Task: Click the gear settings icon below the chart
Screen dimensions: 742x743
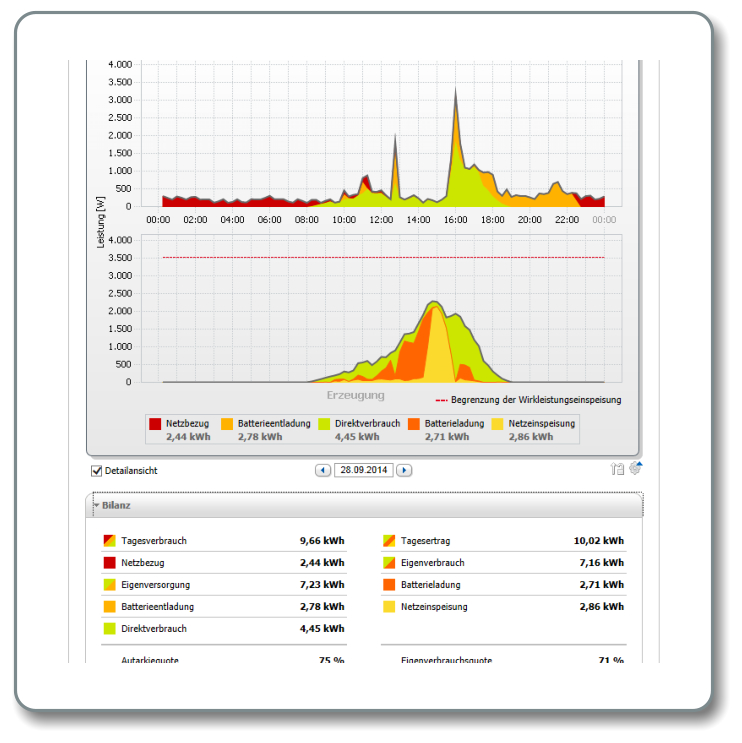Action: [635, 468]
